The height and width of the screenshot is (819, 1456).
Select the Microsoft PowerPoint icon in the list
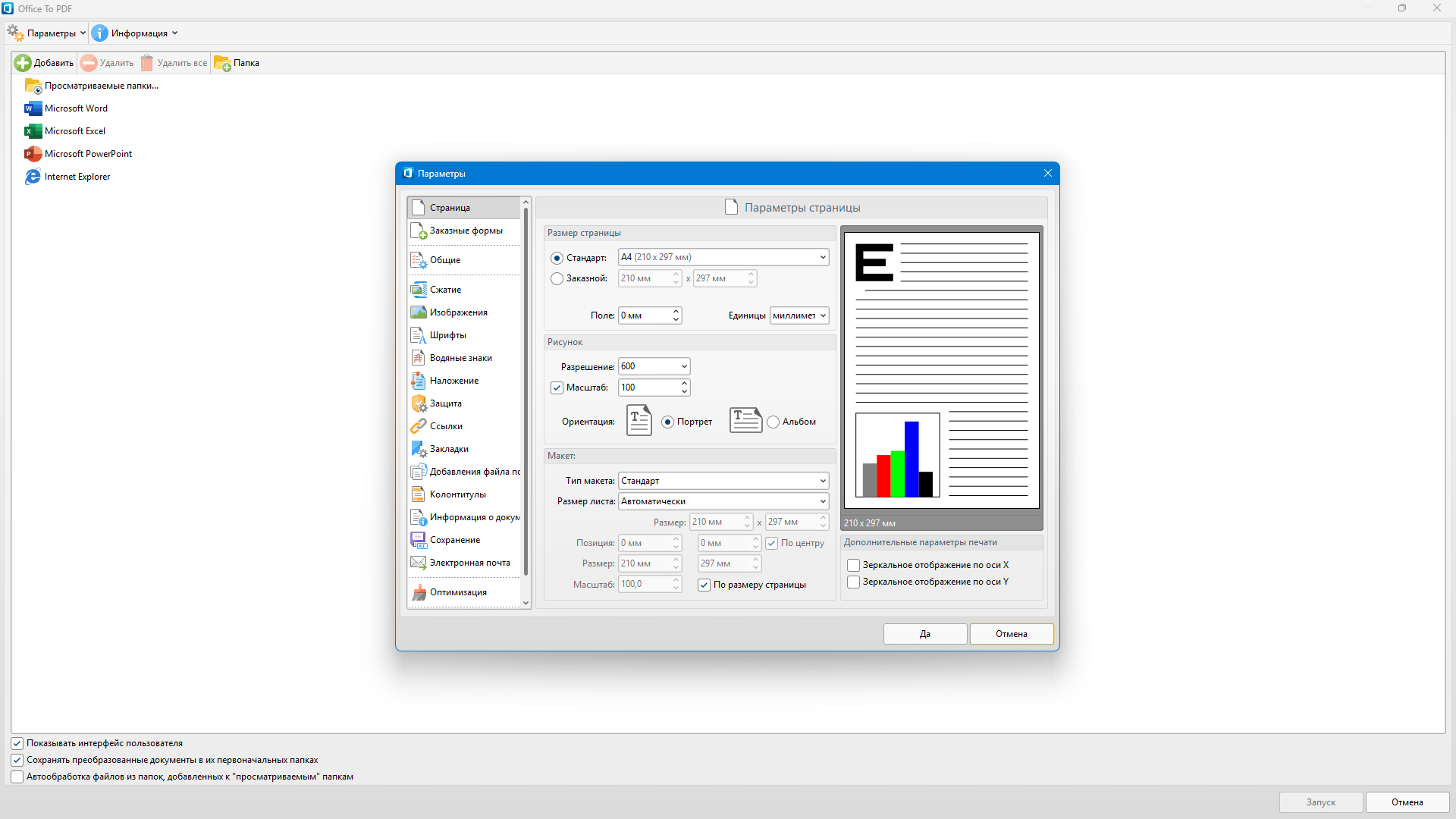33,154
